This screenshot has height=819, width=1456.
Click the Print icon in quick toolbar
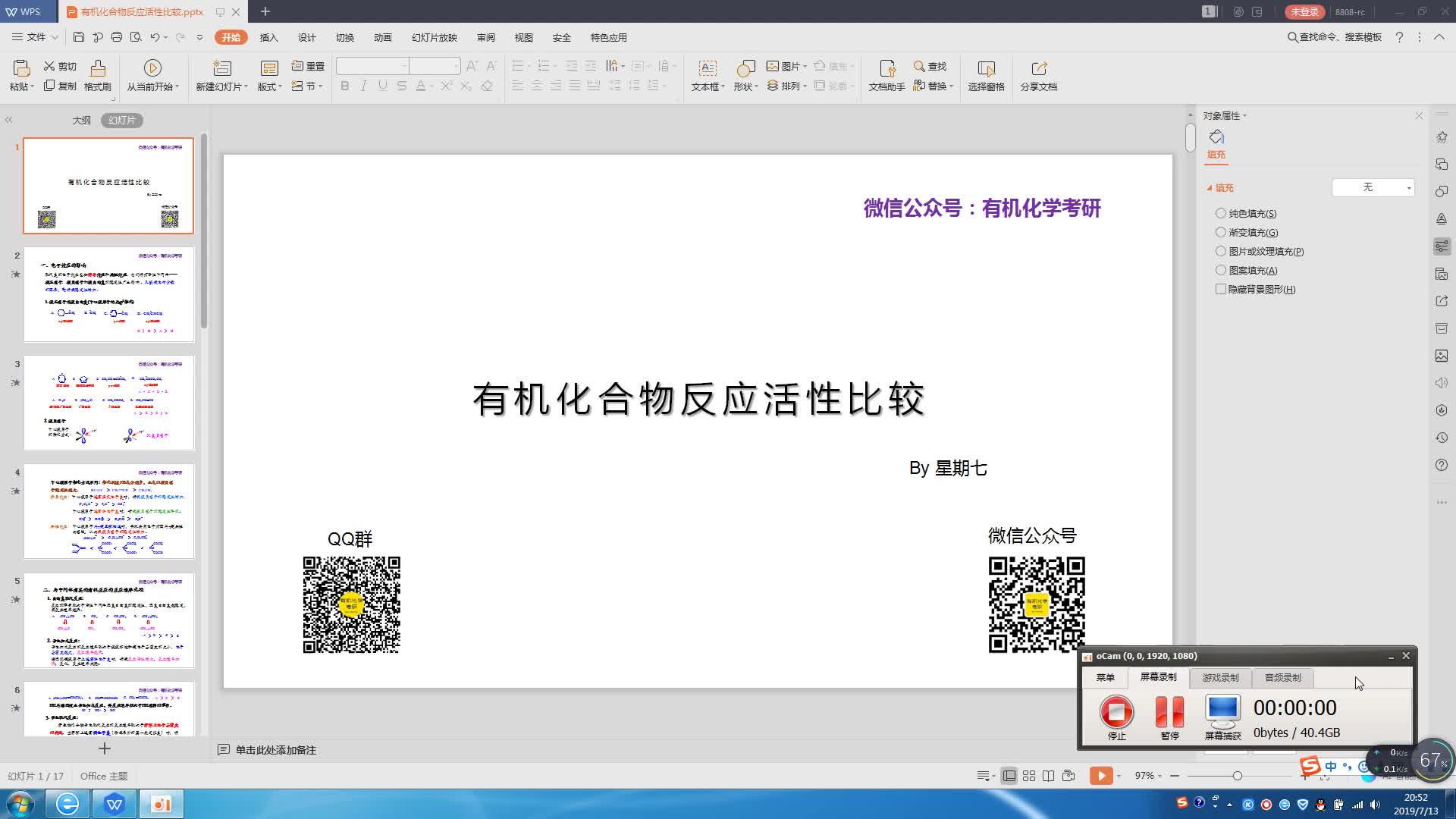tap(117, 37)
